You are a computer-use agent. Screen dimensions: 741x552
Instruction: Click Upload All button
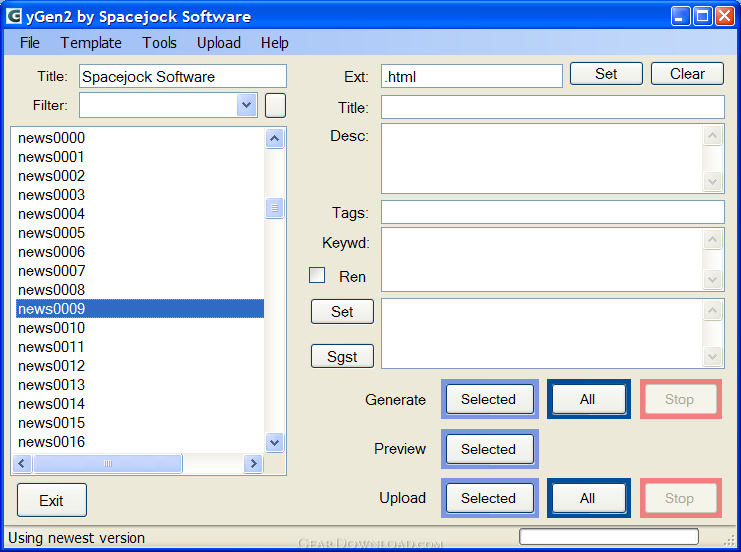point(588,498)
